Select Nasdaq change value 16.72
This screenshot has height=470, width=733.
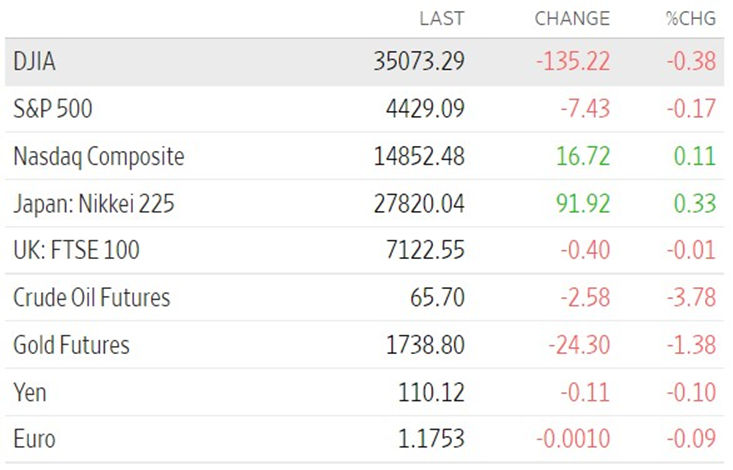tap(583, 157)
